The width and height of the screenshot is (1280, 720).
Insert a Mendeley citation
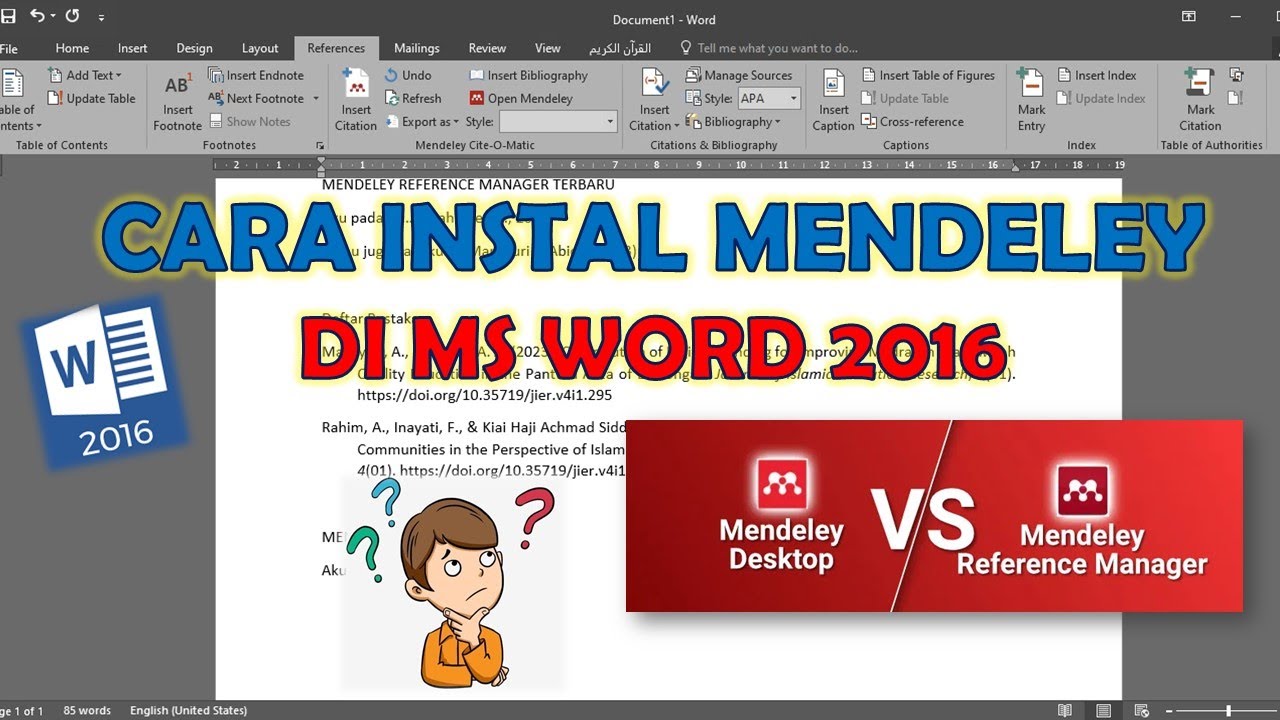(x=356, y=100)
